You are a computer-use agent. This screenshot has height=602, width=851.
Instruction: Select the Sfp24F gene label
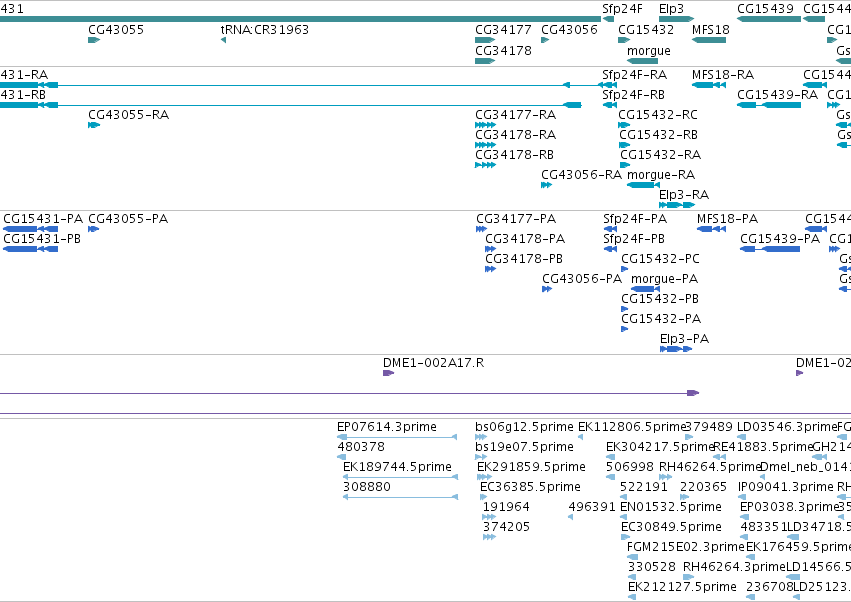tap(622, 9)
